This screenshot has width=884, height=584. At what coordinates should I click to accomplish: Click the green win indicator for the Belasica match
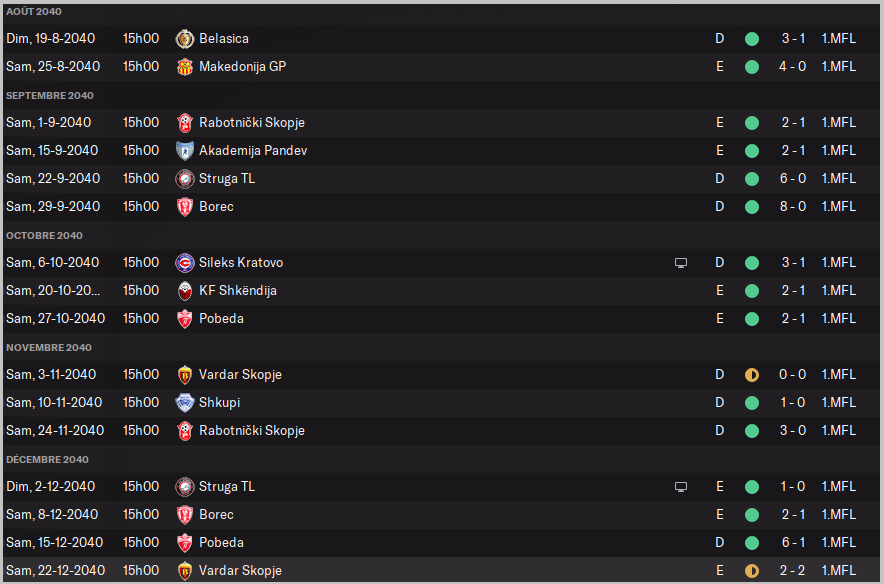point(752,39)
